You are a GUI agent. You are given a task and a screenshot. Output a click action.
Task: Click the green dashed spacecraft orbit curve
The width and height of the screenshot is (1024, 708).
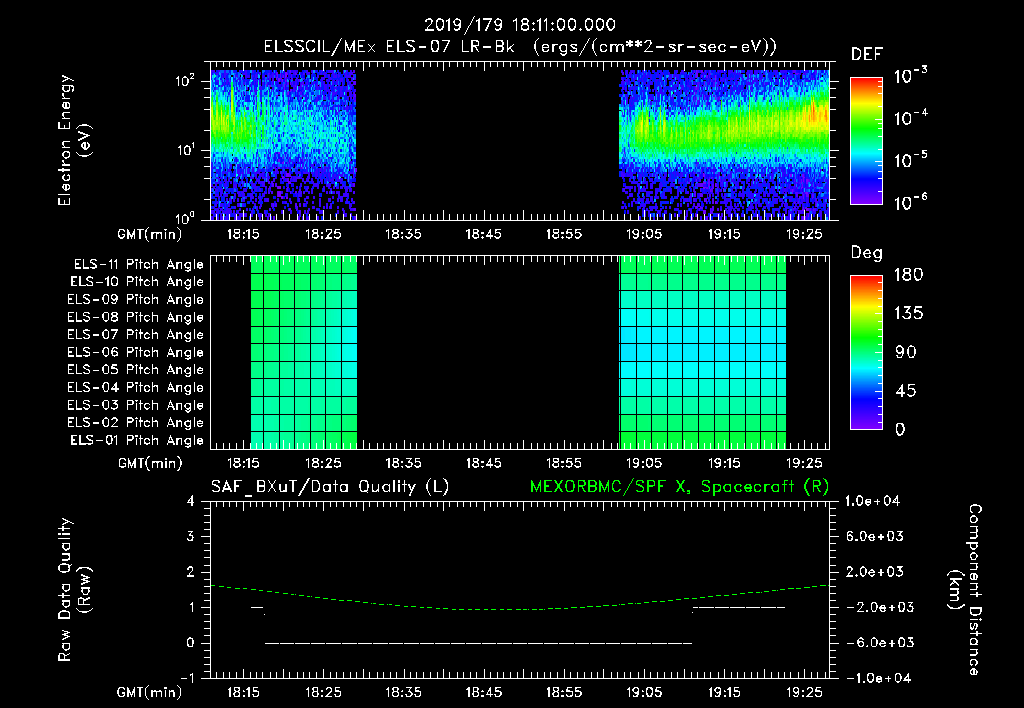[x=520, y=609]
